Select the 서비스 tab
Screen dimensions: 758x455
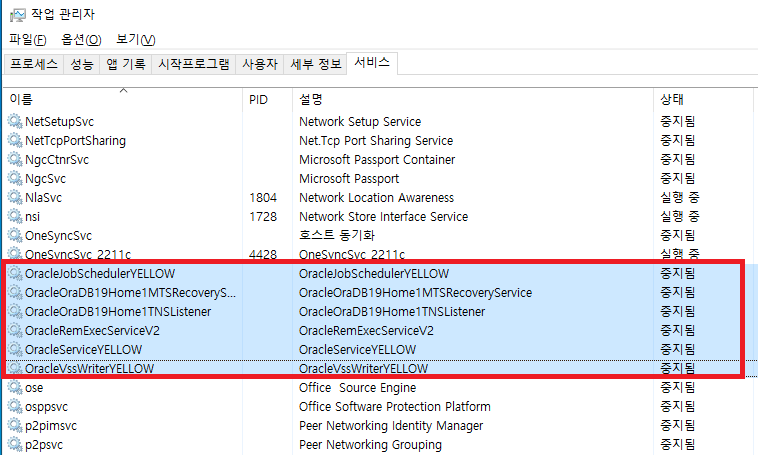(372, 63)
